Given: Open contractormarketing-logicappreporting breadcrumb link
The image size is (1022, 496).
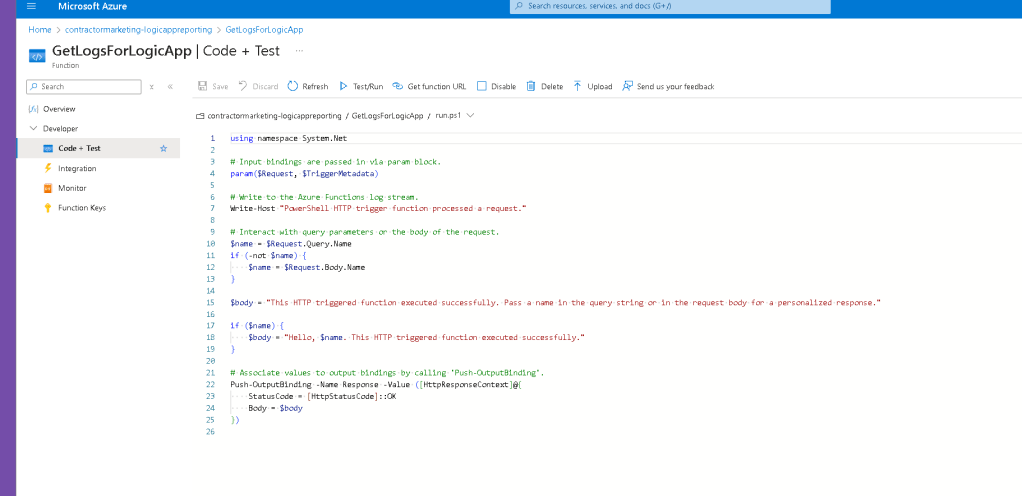Looking at the screenshot, I should coord(139,29).
